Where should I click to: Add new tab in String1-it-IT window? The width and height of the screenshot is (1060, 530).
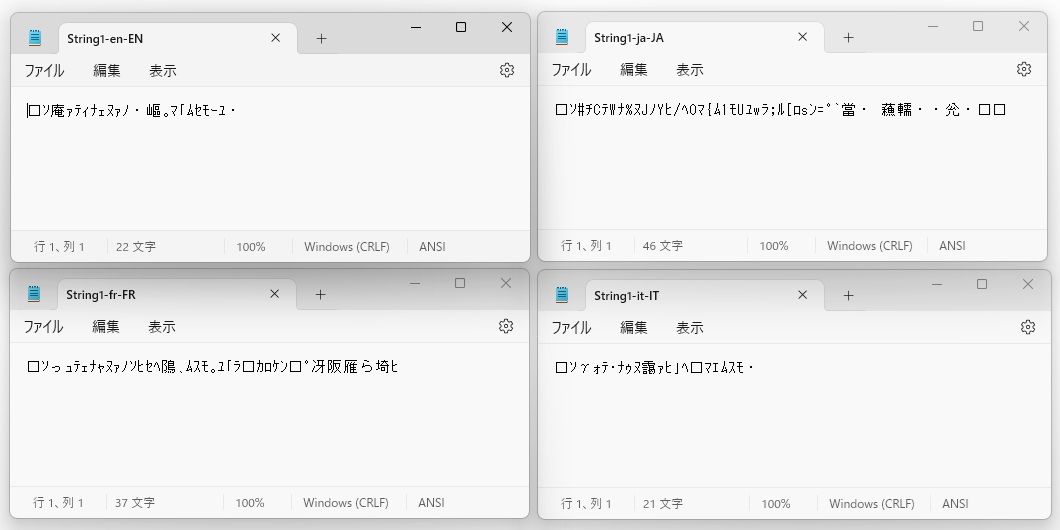[848, 296]
